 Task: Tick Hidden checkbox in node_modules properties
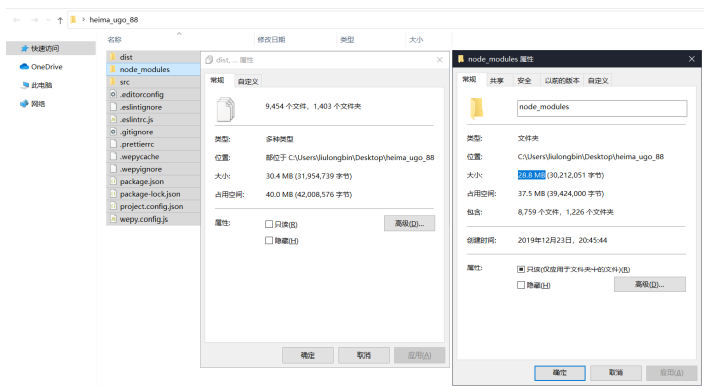(521, 285)
